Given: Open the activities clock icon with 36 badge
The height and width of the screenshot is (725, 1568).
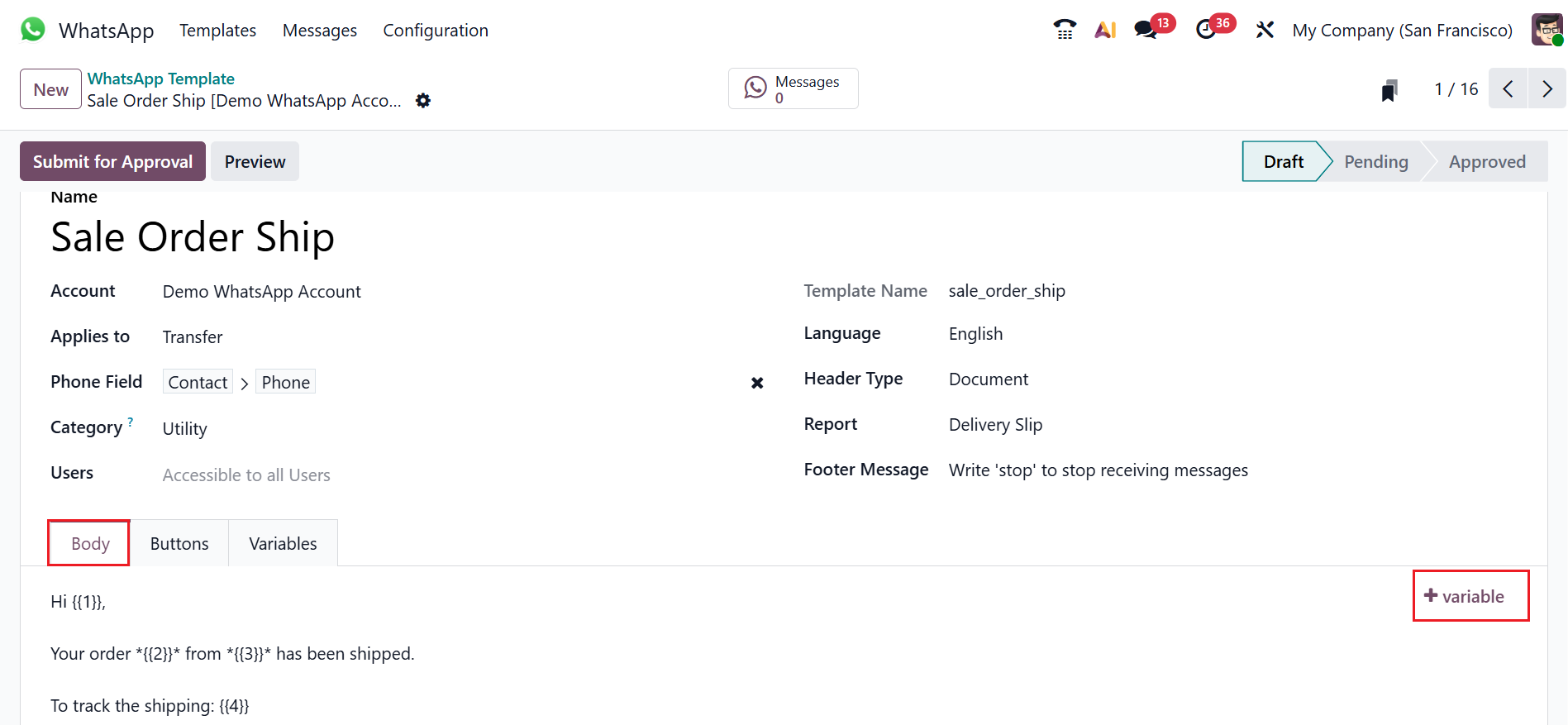Looking at the screenshot, I should pos(1206,30).
